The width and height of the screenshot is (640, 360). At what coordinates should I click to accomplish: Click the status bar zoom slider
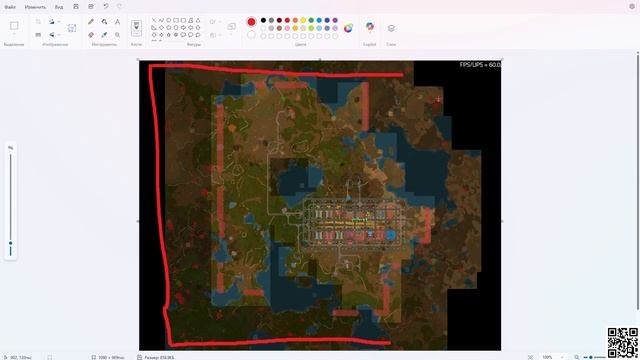point(591,357)
